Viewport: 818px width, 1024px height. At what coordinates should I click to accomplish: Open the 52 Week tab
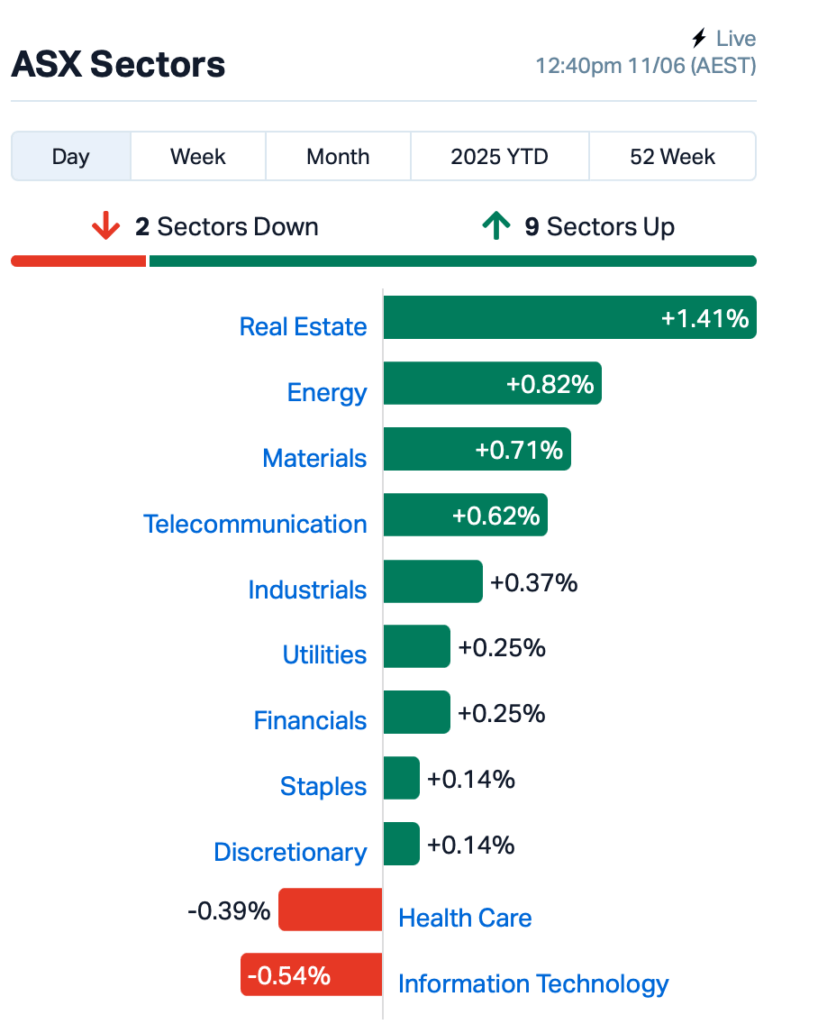coord(672,156)
